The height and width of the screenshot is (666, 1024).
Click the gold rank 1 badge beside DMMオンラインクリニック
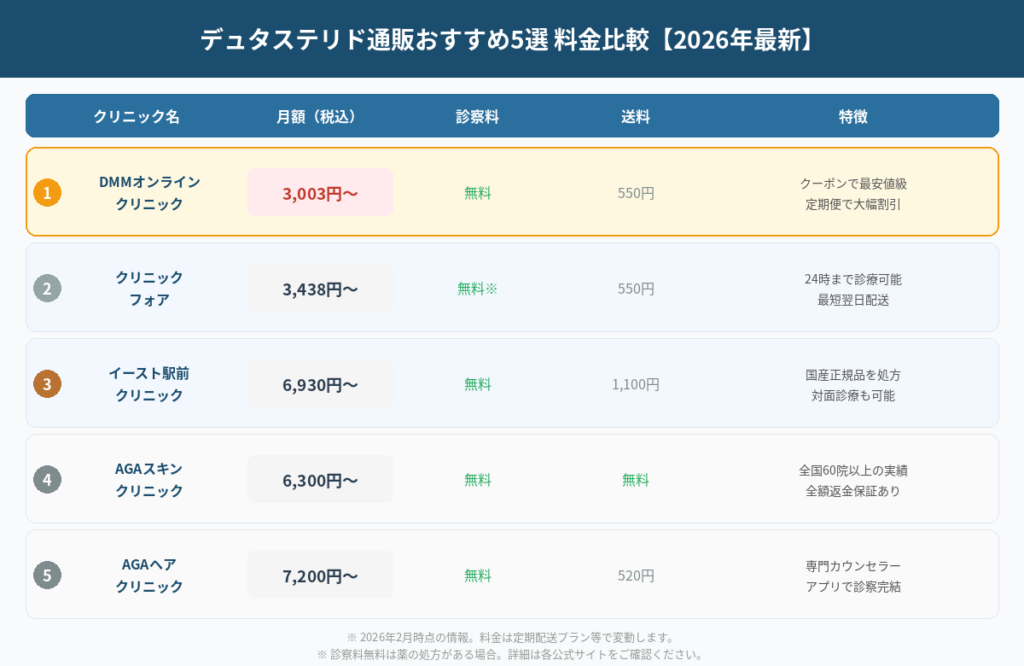pos(47,192)
